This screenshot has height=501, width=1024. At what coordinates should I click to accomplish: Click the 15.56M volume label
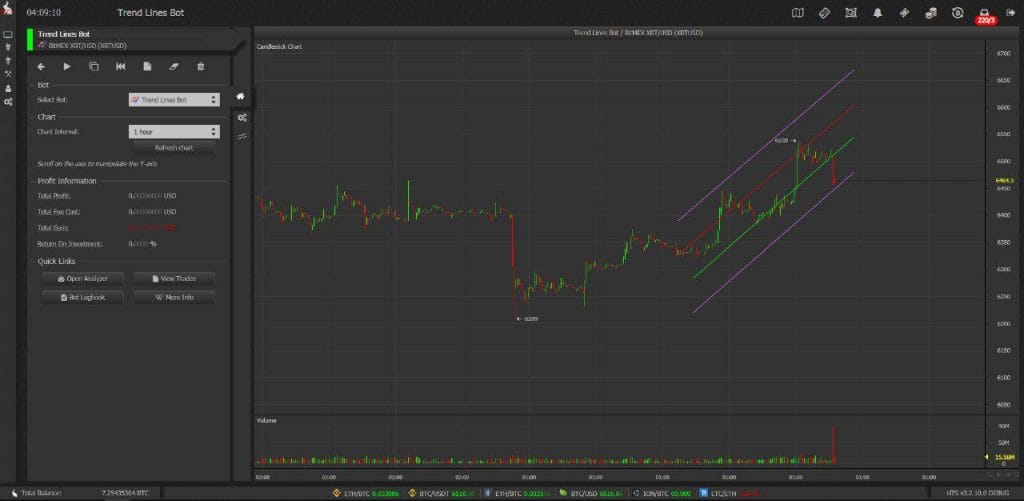tap(1004, 457)
